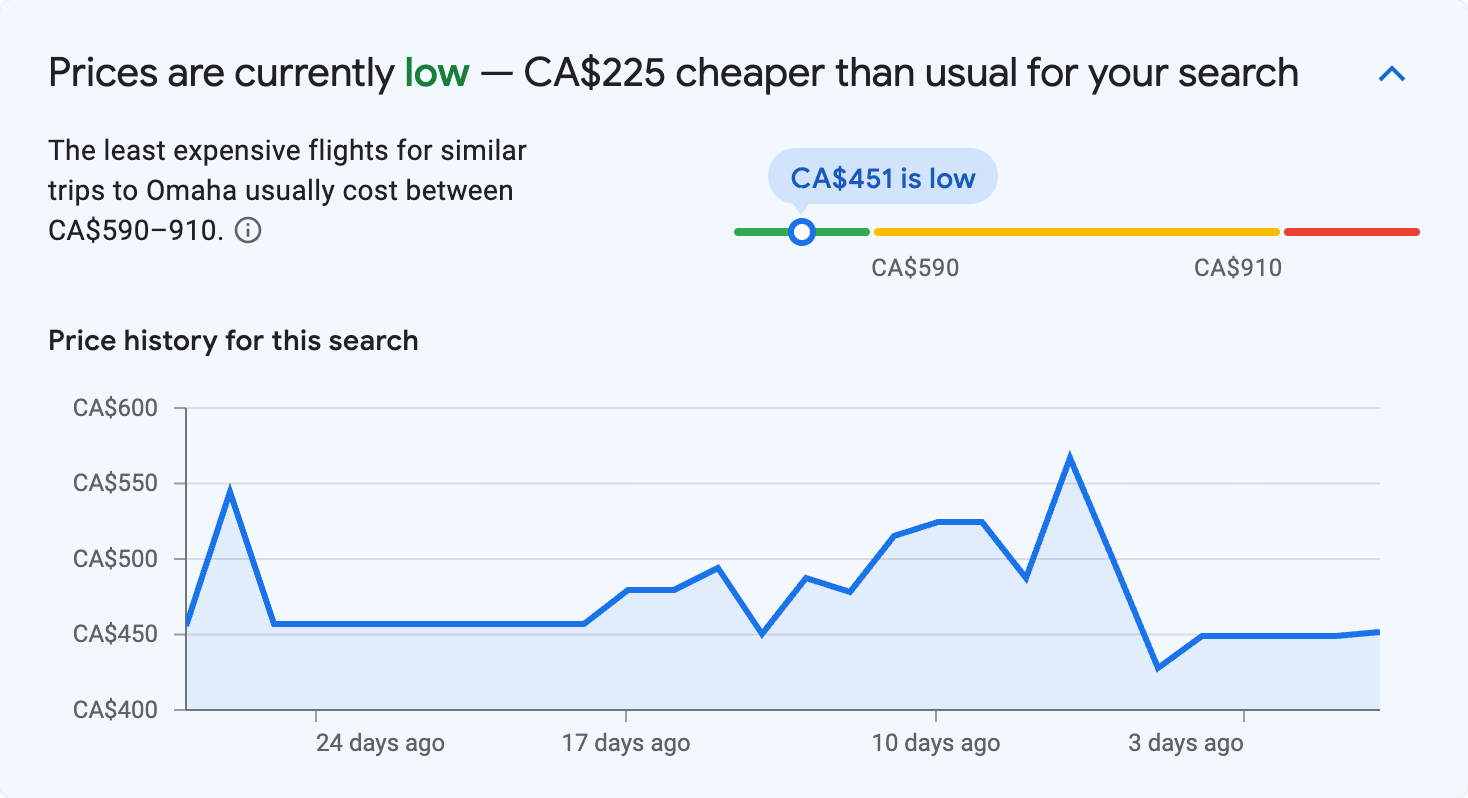Open the CA$451 is low tooltip bubble
This screenshot has height=798, width=1468.
(x=881, y=176)
